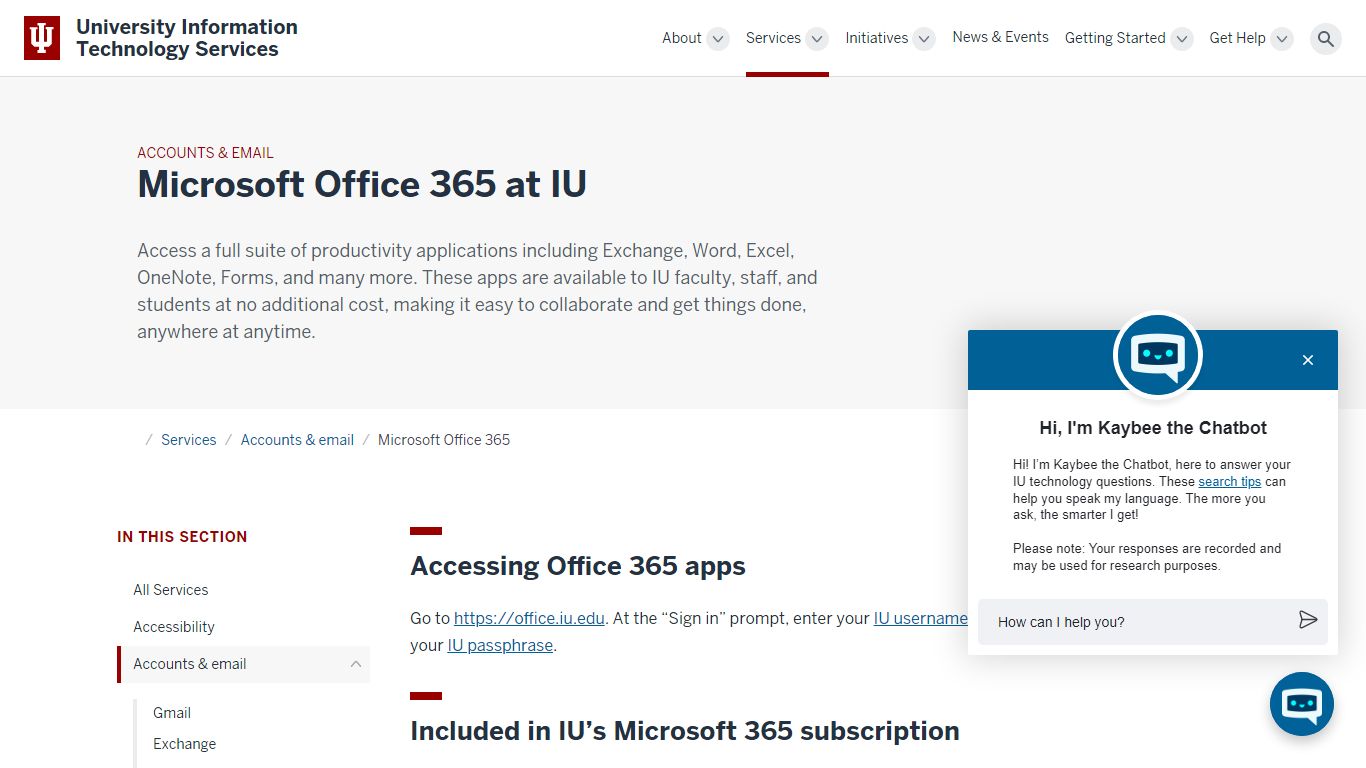
Task: Open the Initiatives nav item
Action: (x=877, y=38)
